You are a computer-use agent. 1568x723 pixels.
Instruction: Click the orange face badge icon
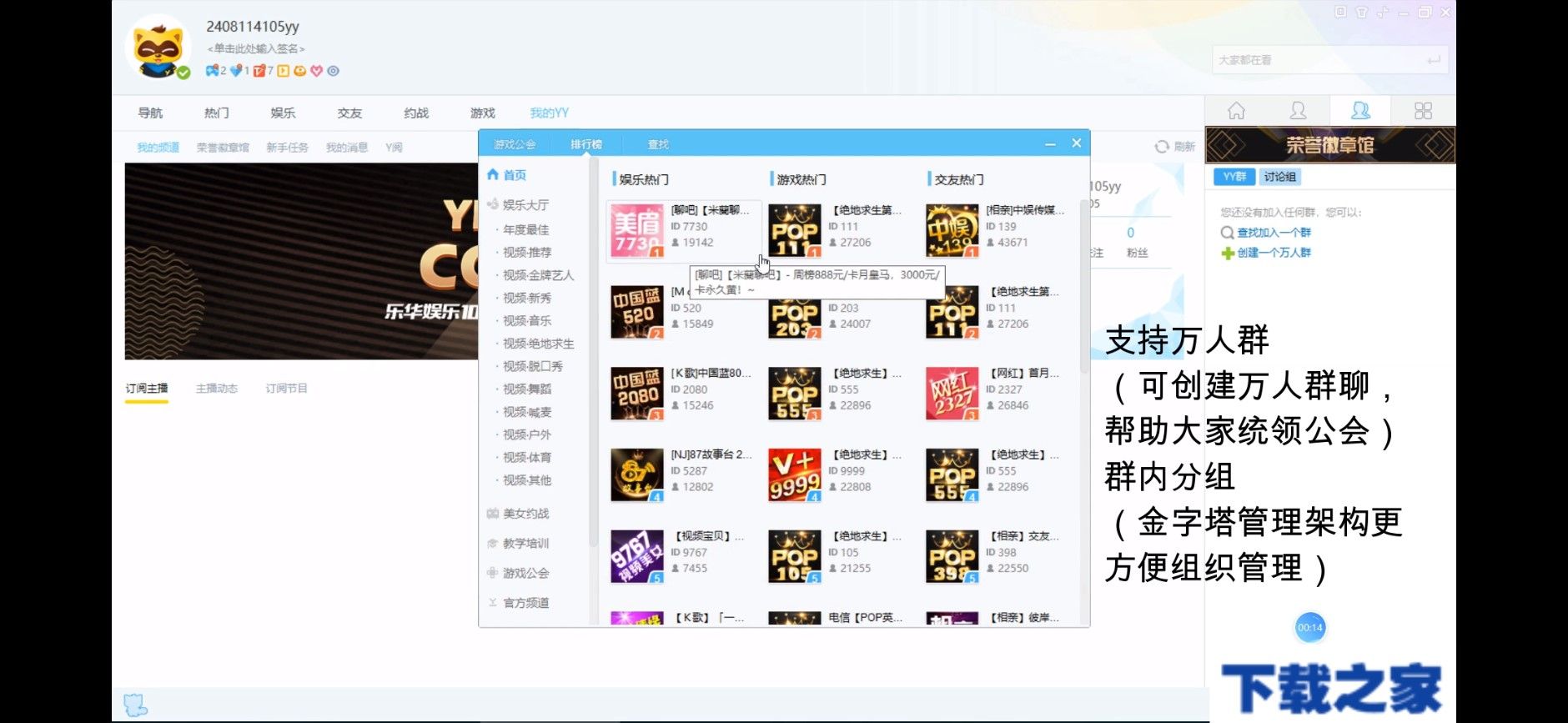click(300, 71)
